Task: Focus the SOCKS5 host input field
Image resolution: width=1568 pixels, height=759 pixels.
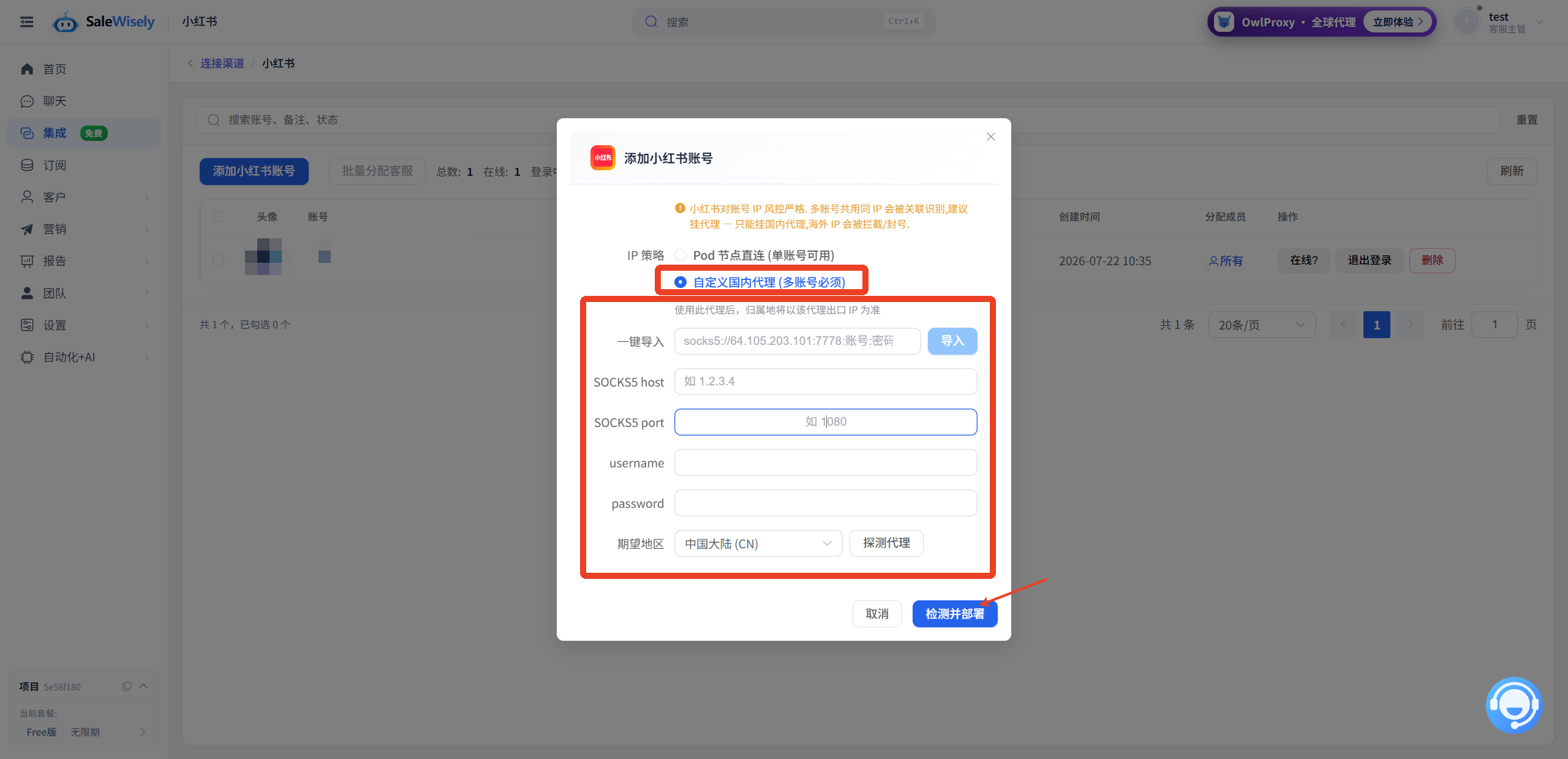Action: [826, 382]
